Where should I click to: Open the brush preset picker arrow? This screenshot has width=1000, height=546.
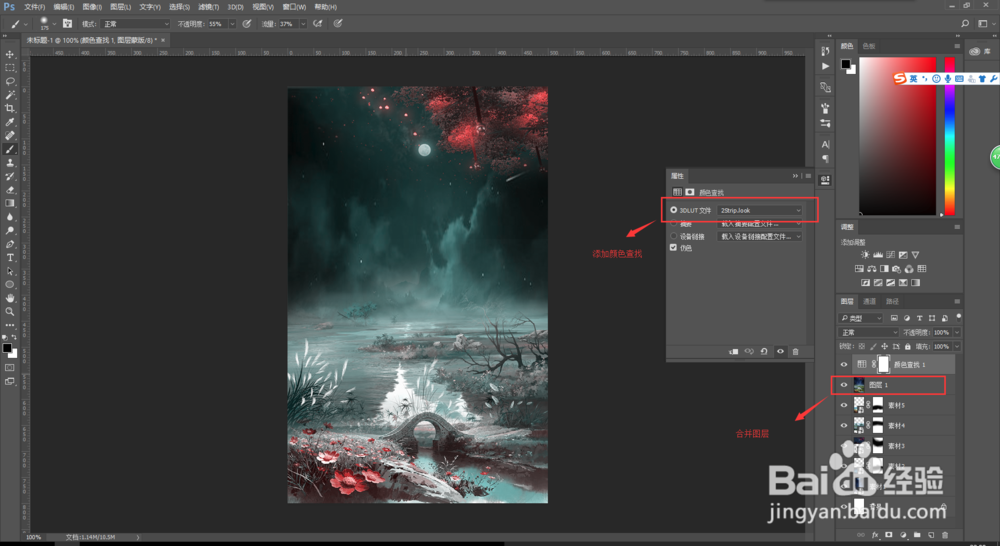point(54,24)
